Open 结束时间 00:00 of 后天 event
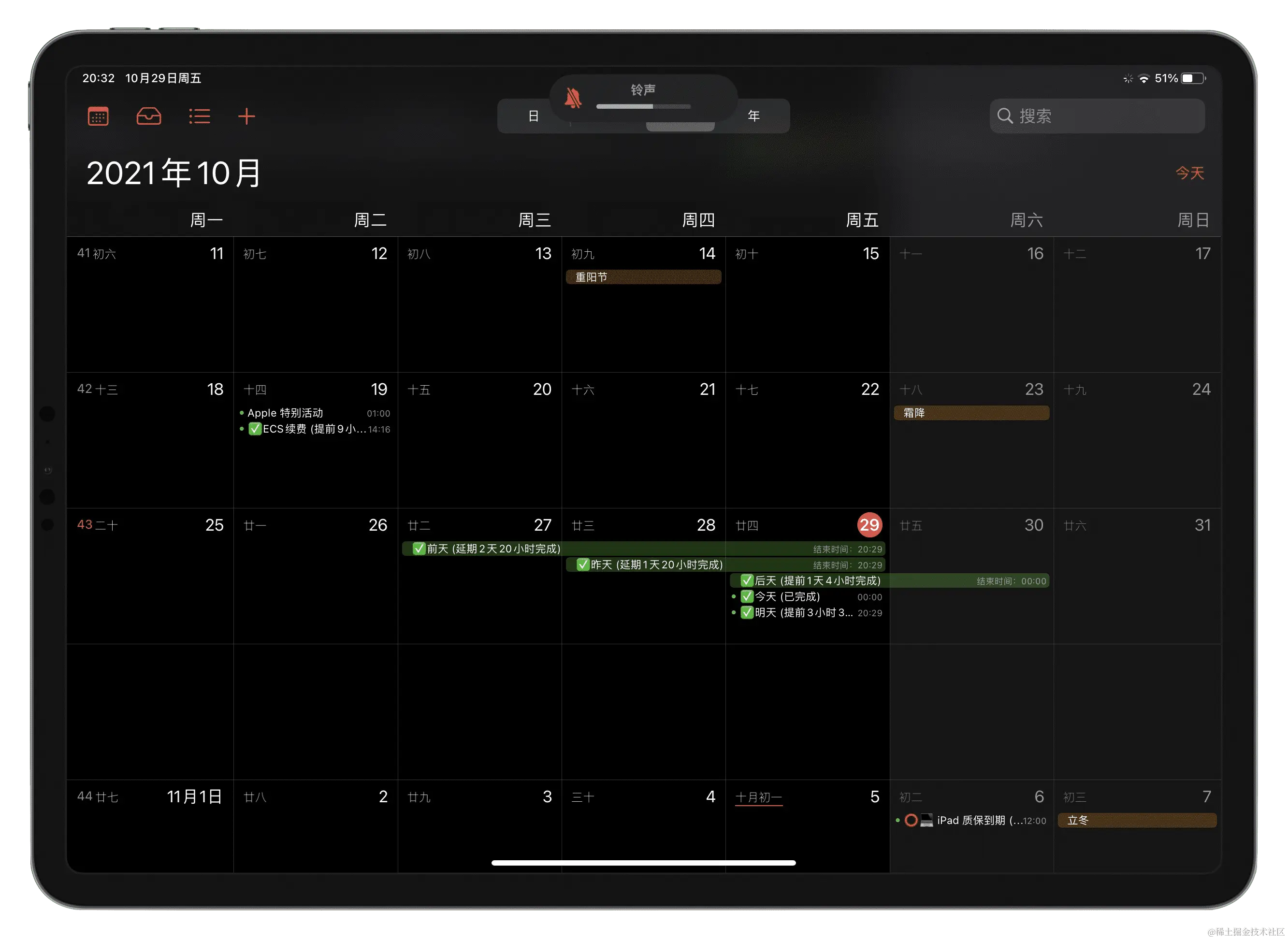The image size is (1288, 940). point(1012,581)
